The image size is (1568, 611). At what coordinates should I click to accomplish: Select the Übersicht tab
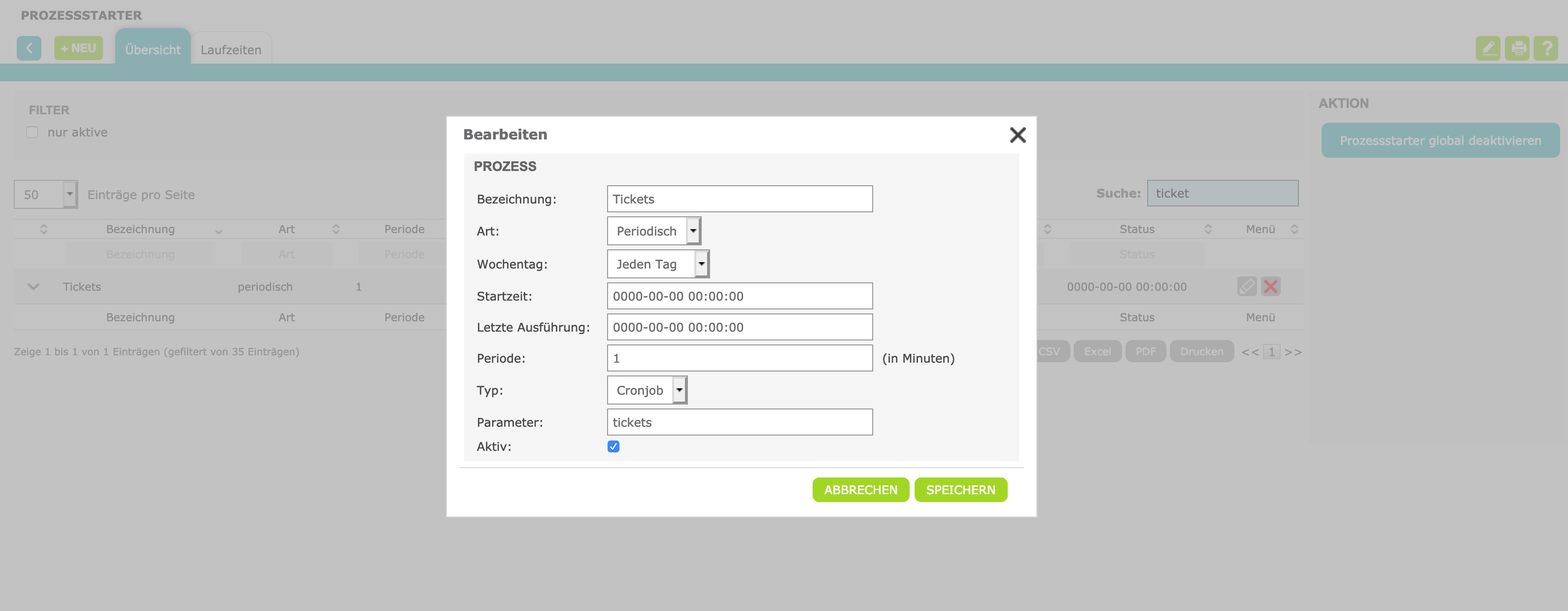click(x=153, y=49)
